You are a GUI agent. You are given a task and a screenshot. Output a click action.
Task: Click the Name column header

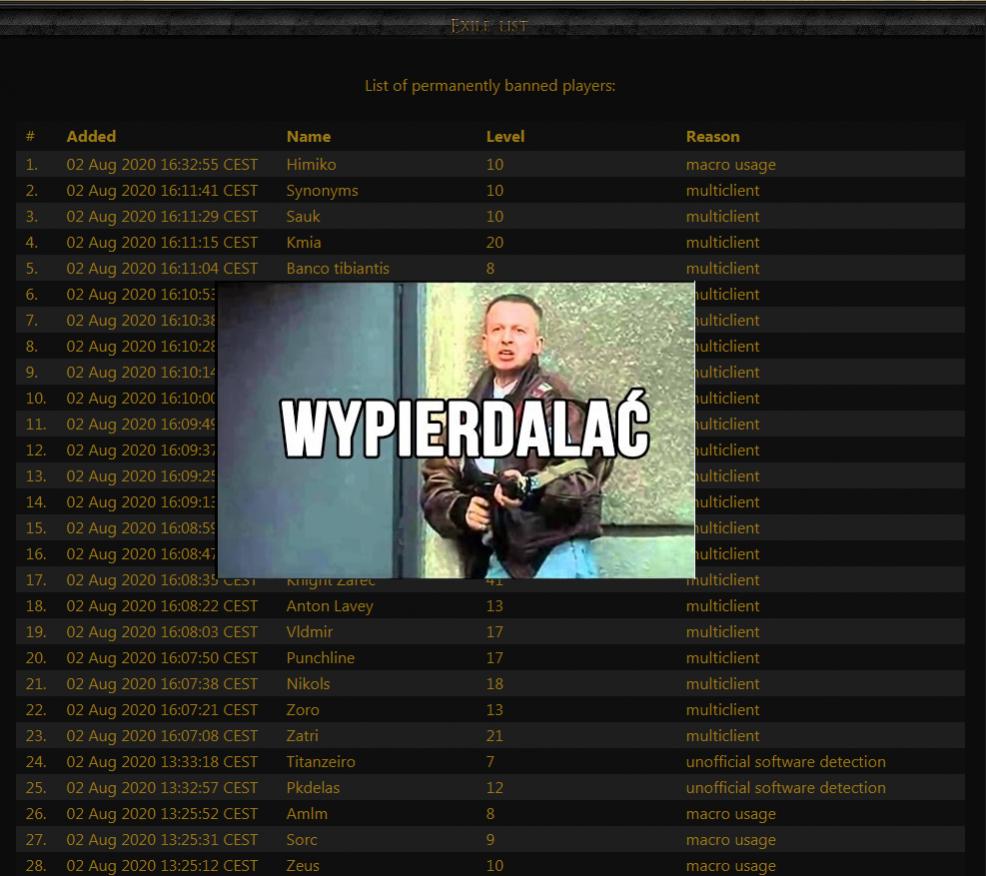[x=308, y=137]
